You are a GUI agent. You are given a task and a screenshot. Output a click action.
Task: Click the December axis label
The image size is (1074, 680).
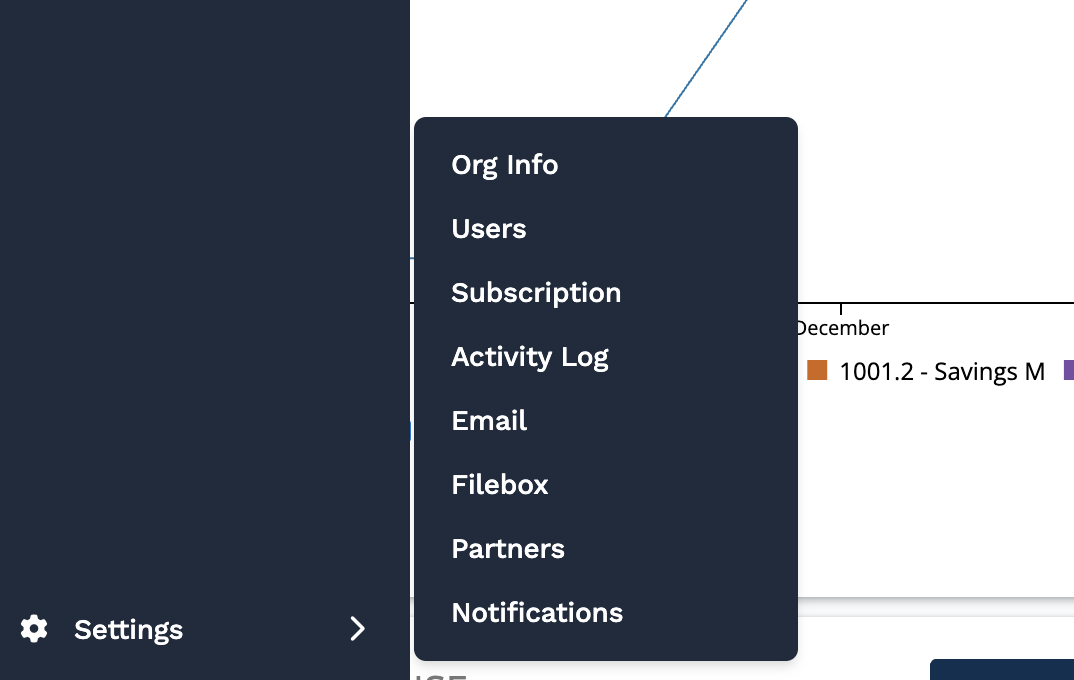tap(843, 328)
